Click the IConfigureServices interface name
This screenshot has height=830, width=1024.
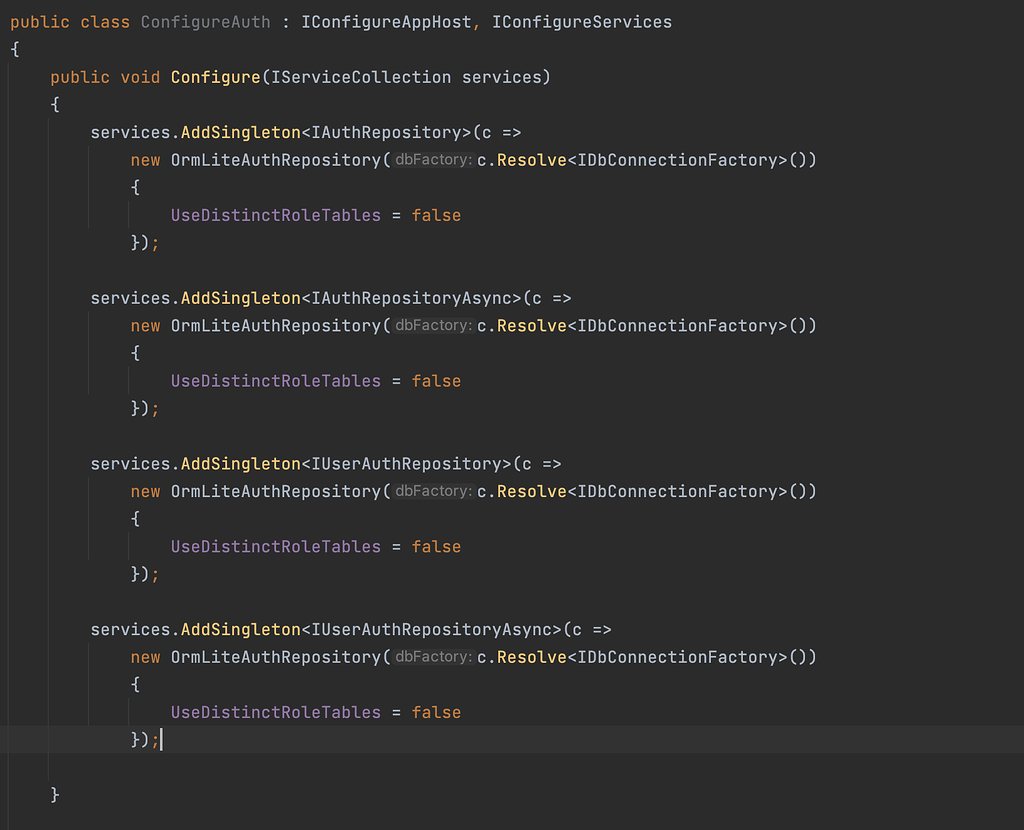(x=581, y=21)
